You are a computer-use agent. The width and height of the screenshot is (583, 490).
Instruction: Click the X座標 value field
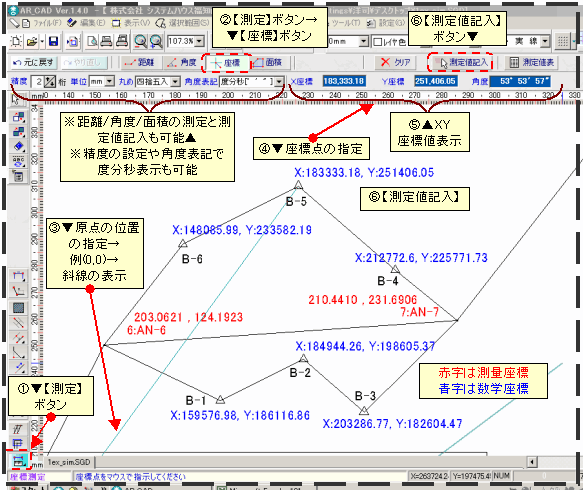click(344, 81)
